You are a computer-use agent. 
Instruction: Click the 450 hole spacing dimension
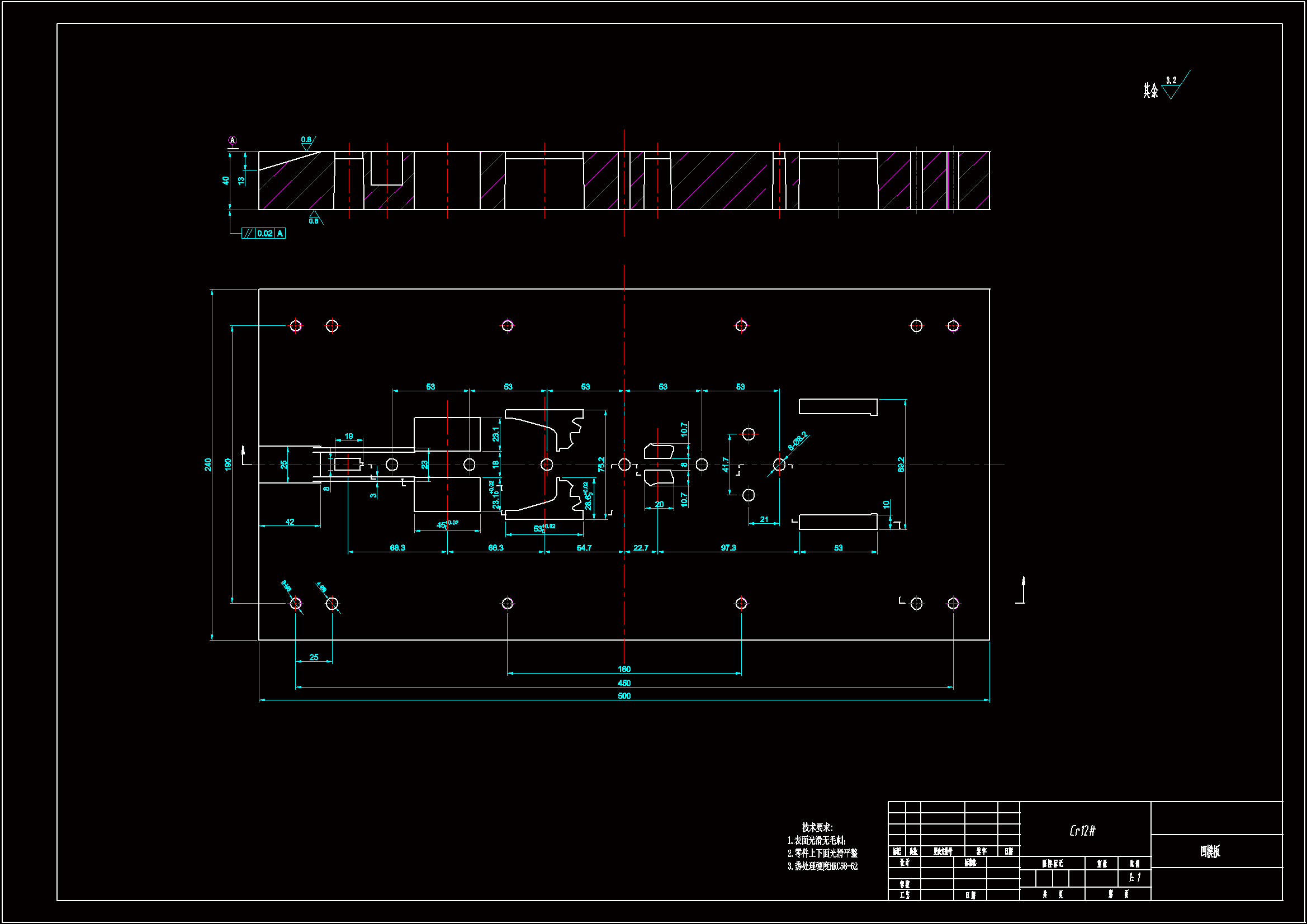[624, 683]
